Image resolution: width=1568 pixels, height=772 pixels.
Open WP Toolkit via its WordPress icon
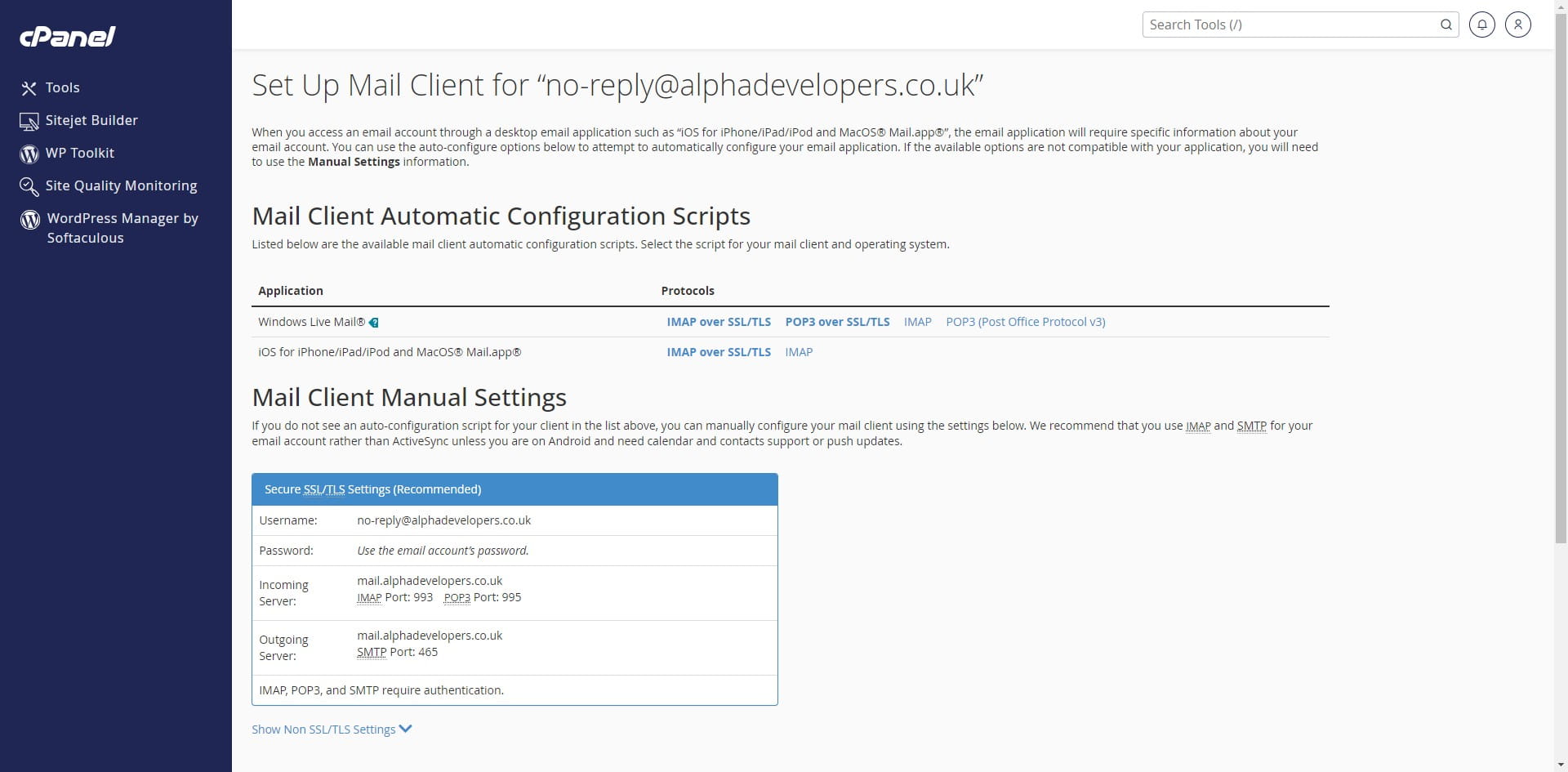[29, 154]
